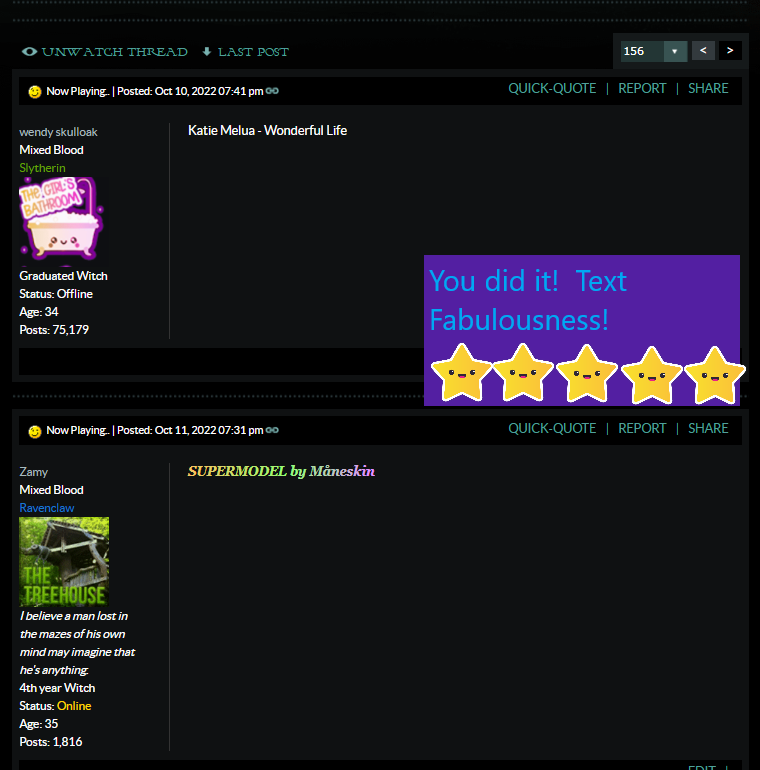Click the Ravenclaw house link
This screenshot has width=760, height=770.
(47, 508)
